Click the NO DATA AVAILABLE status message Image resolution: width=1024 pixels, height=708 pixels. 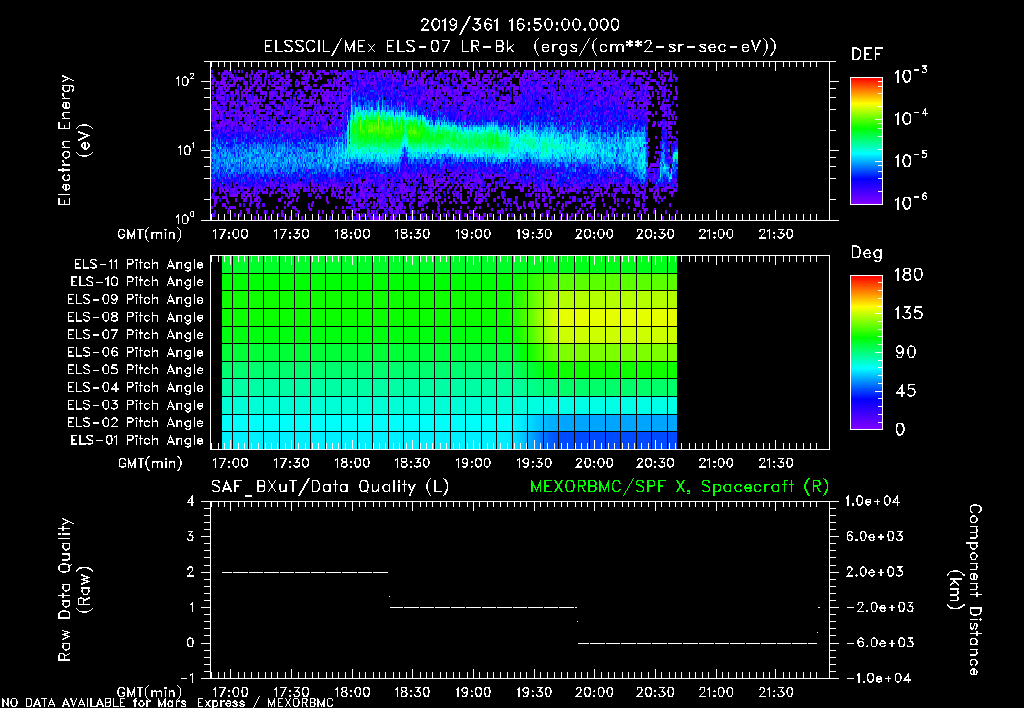[166, 702]
